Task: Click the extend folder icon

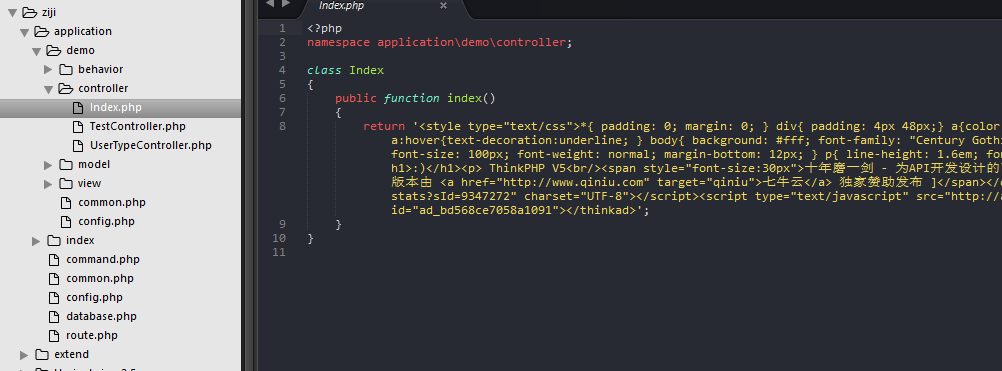Action: coord(42,354)
